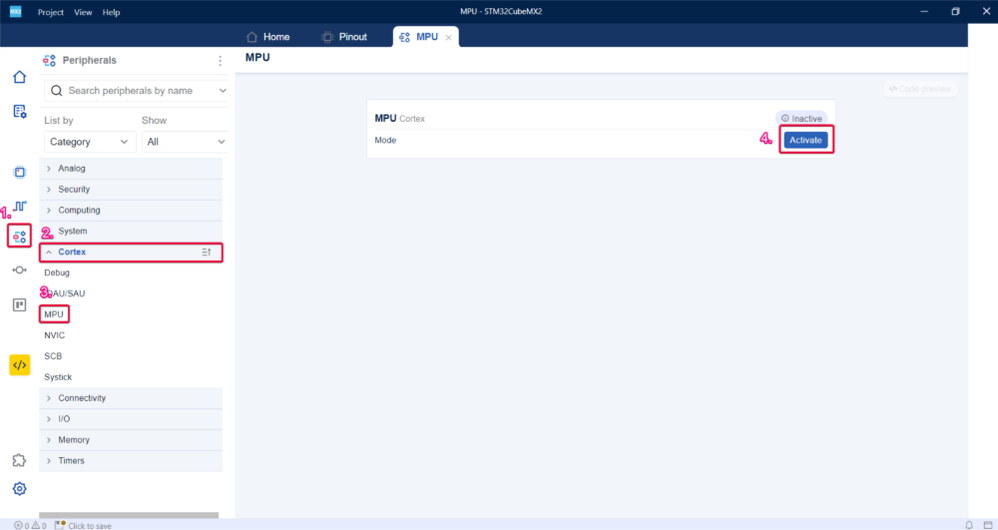Click the warnings count icon in status bar
This screenshot has height=530, width=998.
[x=39, y=526]
